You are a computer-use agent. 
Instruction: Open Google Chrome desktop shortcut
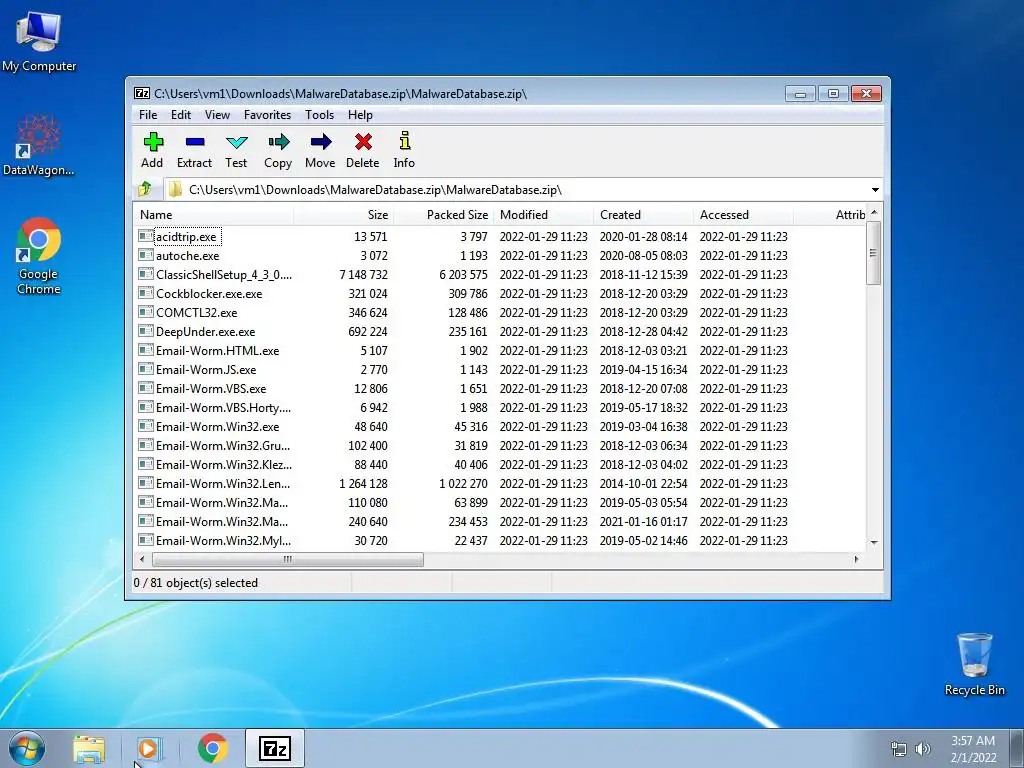[39, 256]
